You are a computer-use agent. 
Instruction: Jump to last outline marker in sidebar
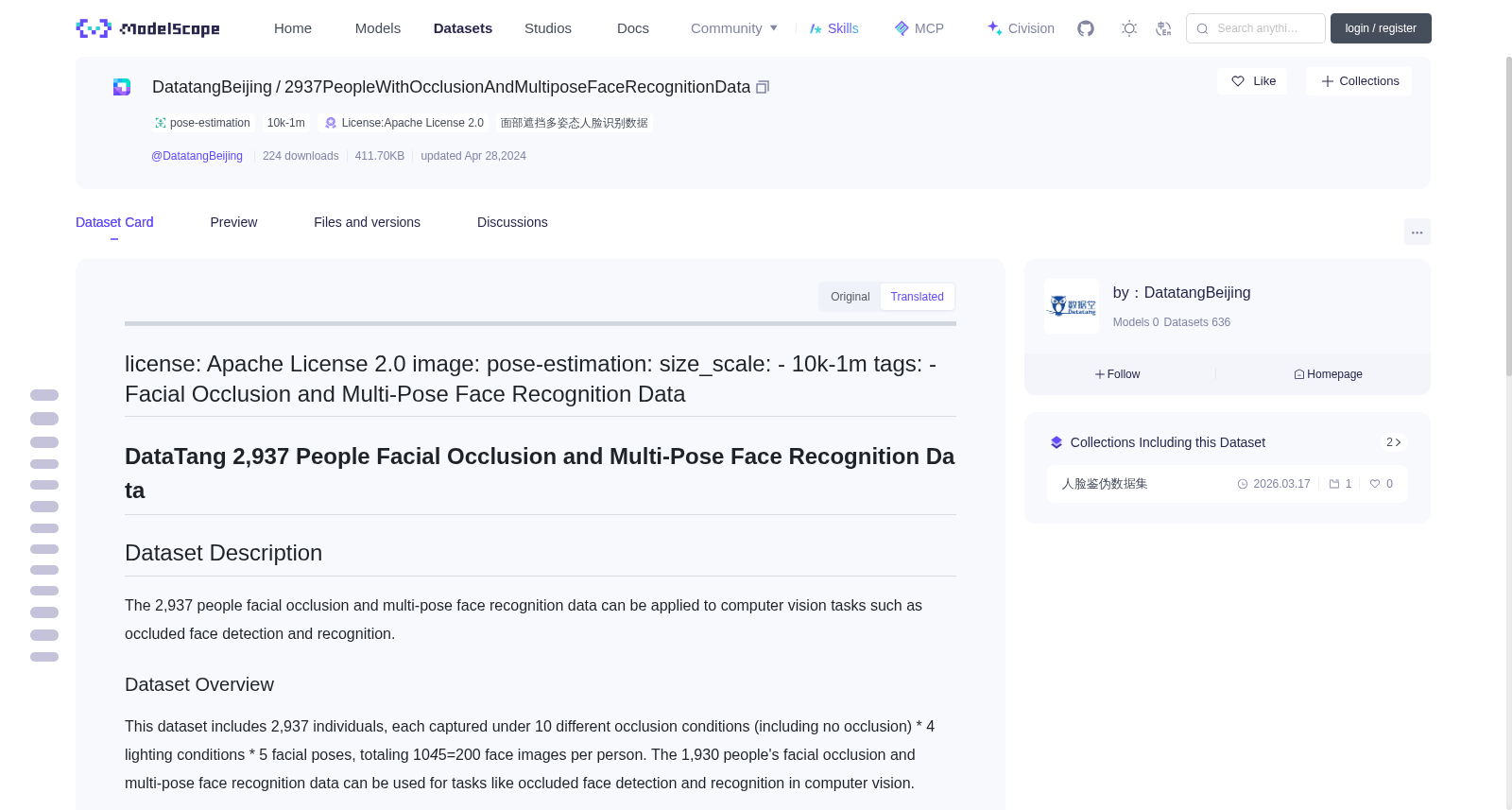(x=44, y=657)
